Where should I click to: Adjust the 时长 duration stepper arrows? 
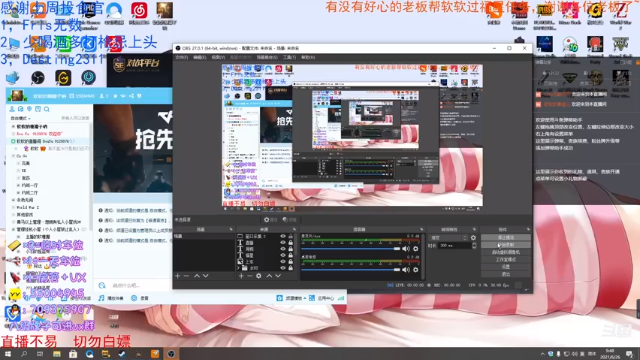coord(474,245)
